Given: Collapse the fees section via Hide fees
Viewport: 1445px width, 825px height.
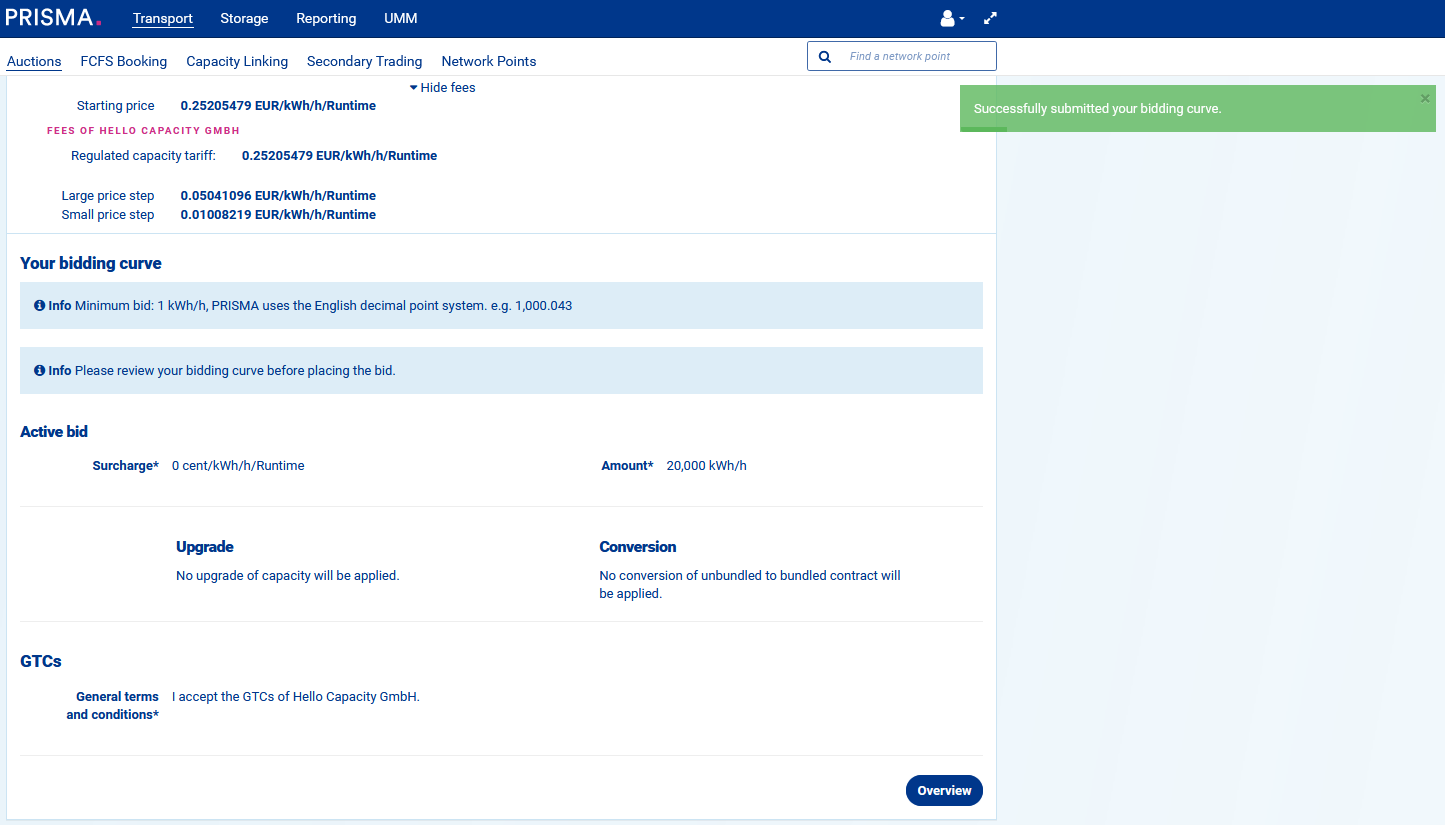Looking at the screenshot, I should point(442,88).
